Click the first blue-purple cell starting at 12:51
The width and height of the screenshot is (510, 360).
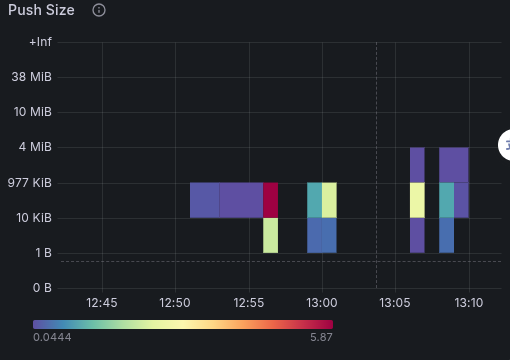click(205, 200)
